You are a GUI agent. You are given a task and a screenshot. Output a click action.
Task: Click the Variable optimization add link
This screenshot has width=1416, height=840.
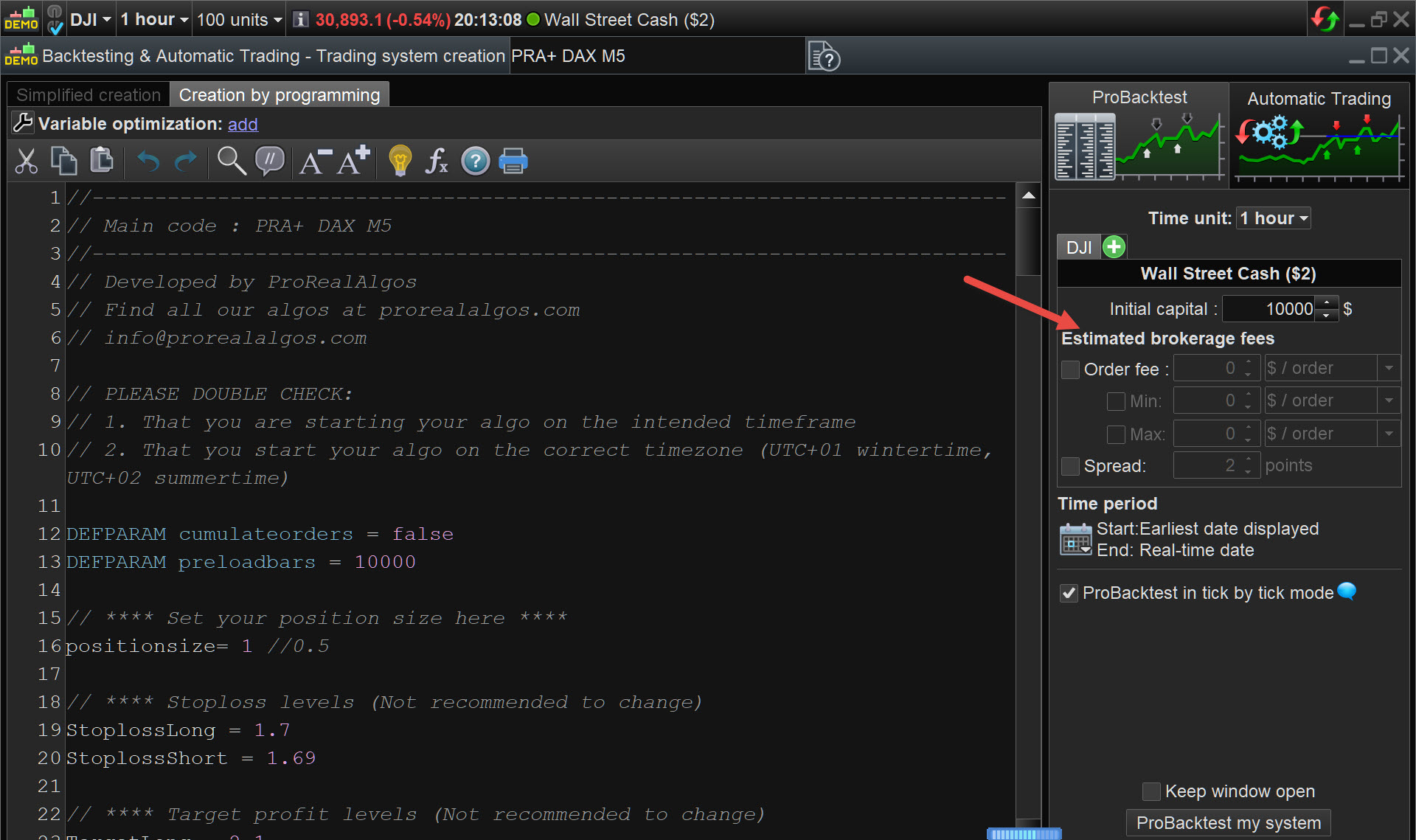[x=243, y=125]
